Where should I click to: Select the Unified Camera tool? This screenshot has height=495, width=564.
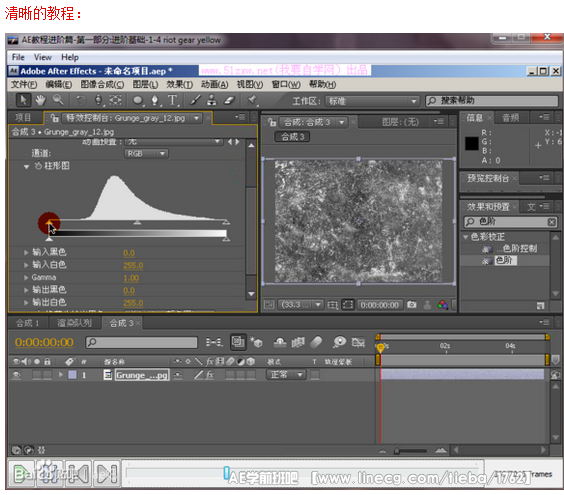[98, 100]
